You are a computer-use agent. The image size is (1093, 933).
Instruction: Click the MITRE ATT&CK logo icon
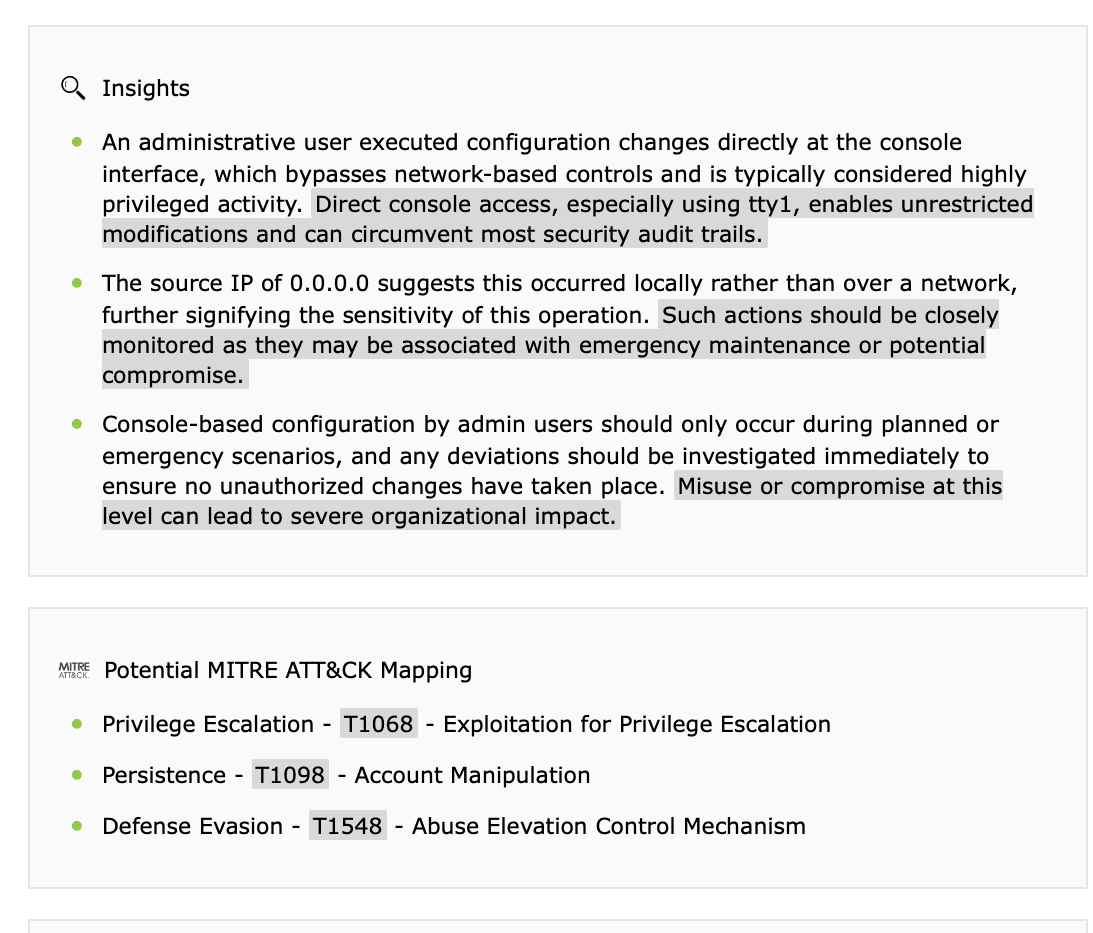pyautogui.click(x=74, y=671)
